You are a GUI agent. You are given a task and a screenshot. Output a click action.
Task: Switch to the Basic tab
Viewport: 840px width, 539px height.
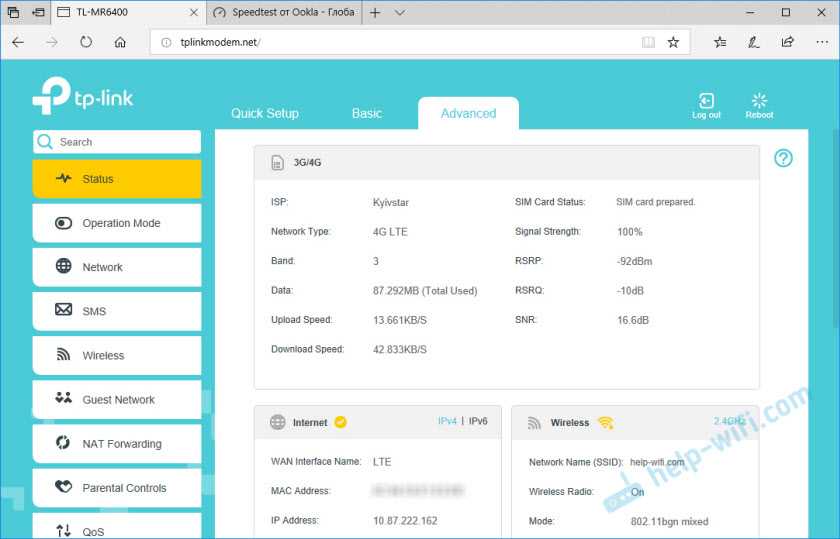point(367,113)
